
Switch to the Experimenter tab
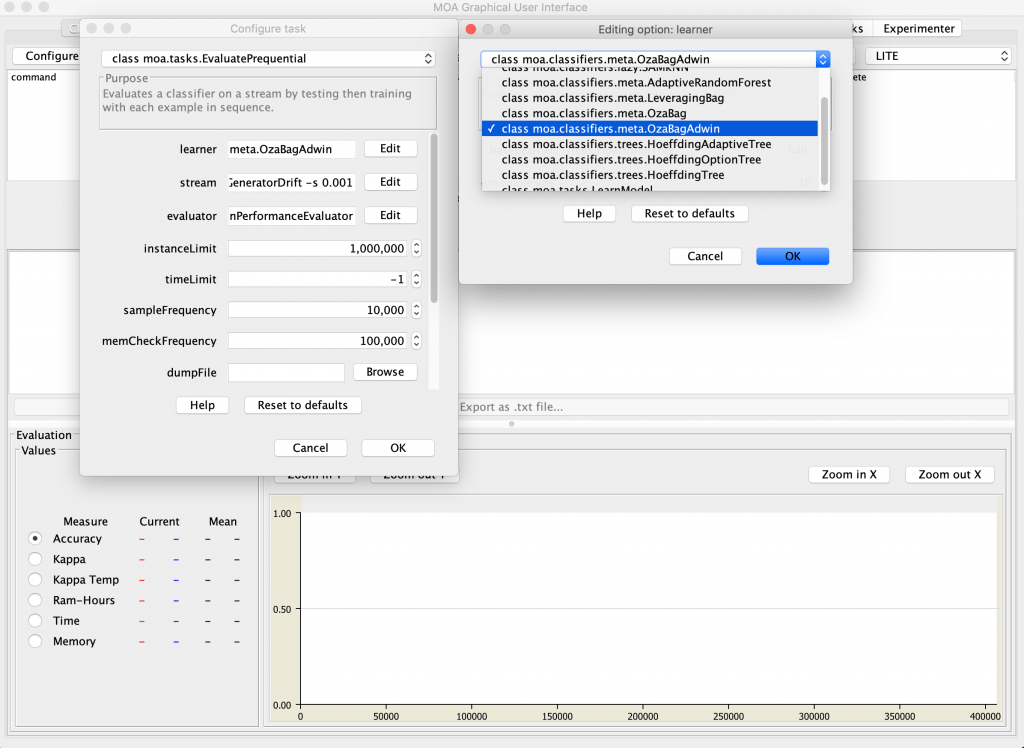(x=918, y=29)
